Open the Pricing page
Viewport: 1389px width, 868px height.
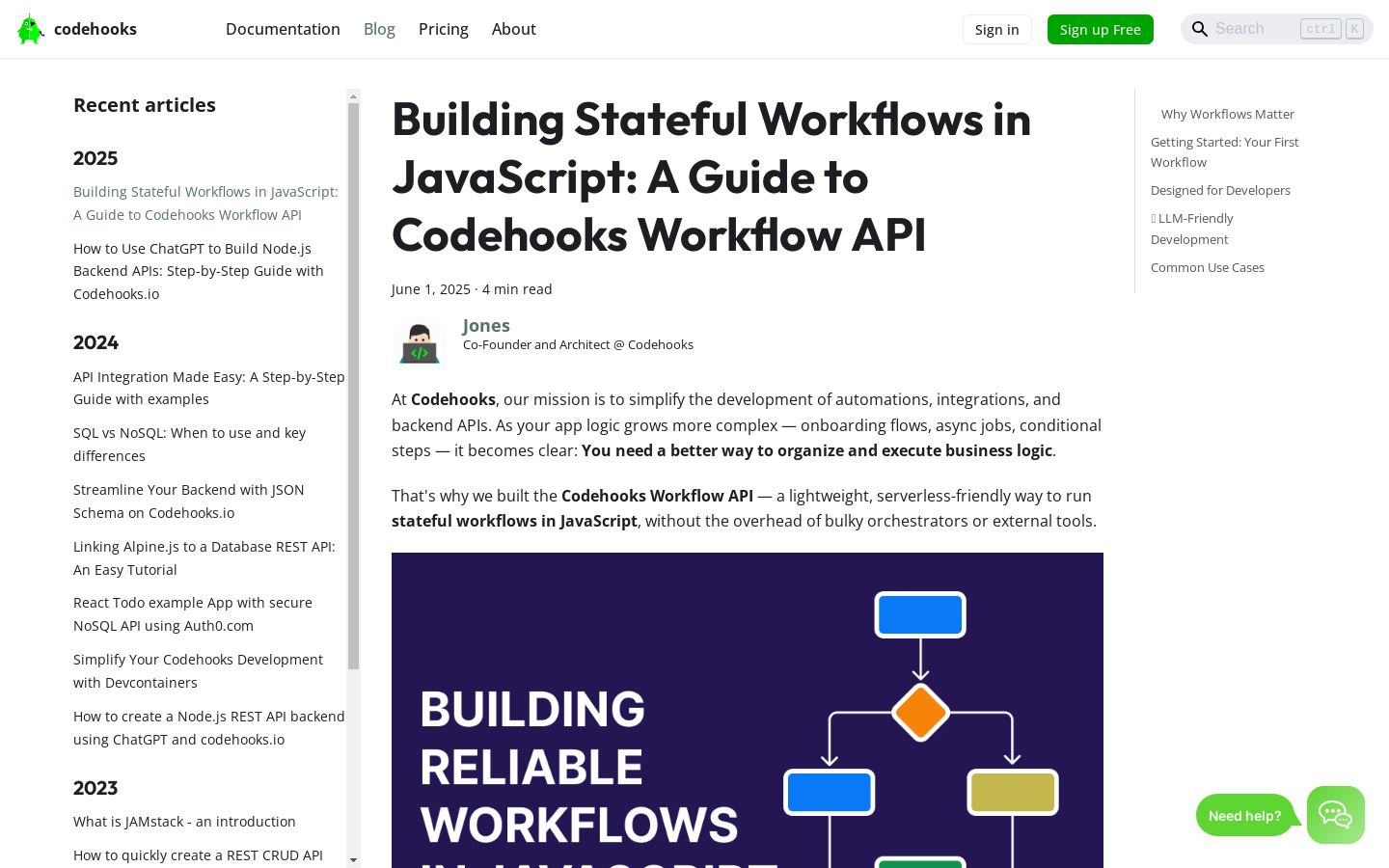pyautogui.click(x=444, y=29)
